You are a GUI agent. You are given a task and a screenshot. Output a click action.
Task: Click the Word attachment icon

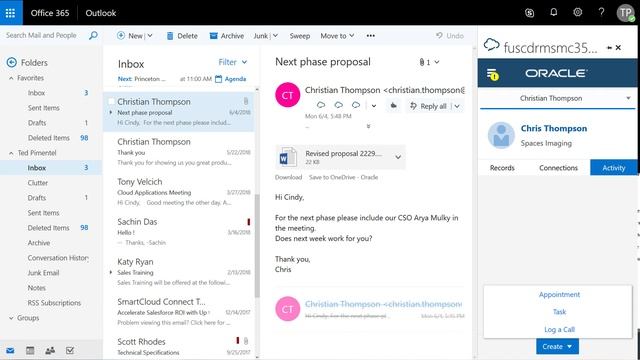point(288,157)
